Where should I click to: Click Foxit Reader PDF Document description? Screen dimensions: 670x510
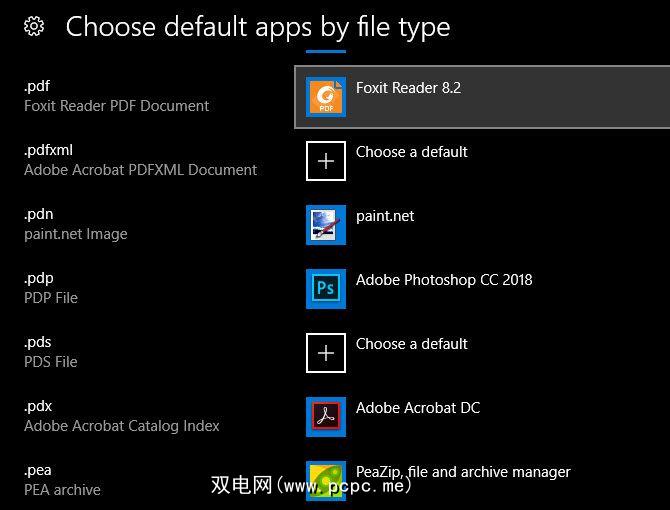click(x=117, y=106)
